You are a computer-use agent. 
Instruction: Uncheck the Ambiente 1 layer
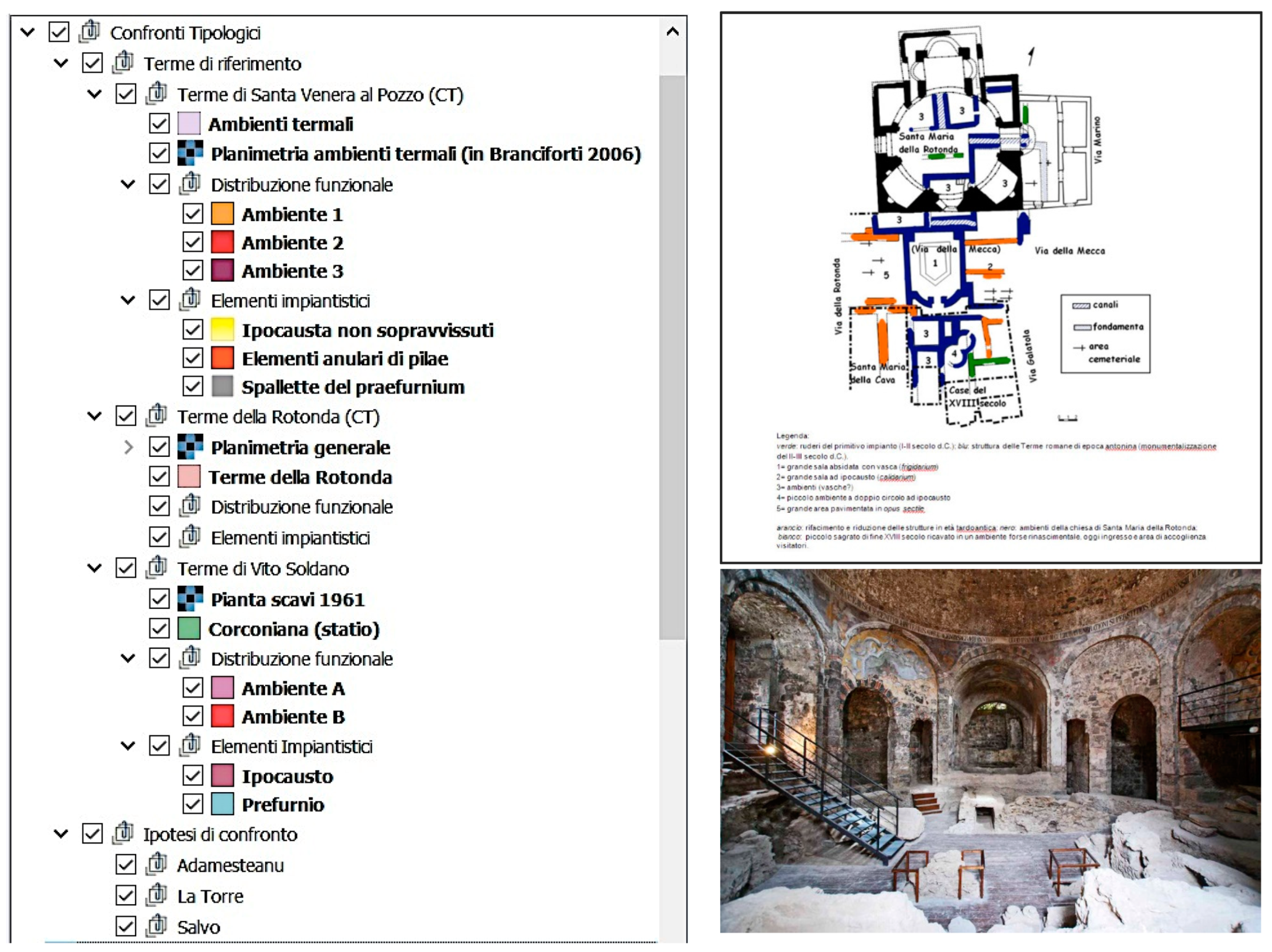tap(193, 213)
